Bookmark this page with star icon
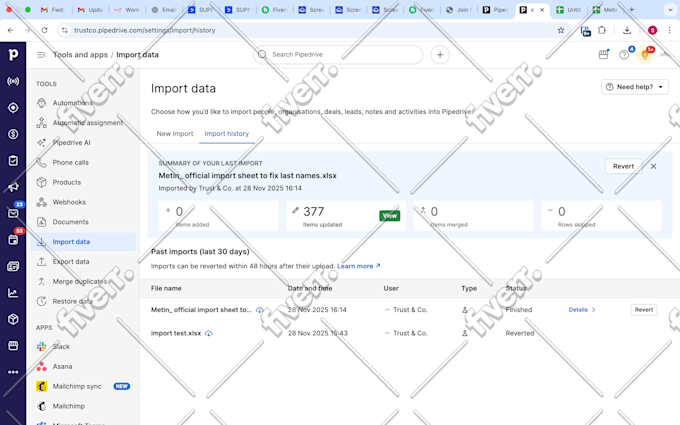Image resolution: width=680 pixels, height=425 pixels. pos(561,30)
